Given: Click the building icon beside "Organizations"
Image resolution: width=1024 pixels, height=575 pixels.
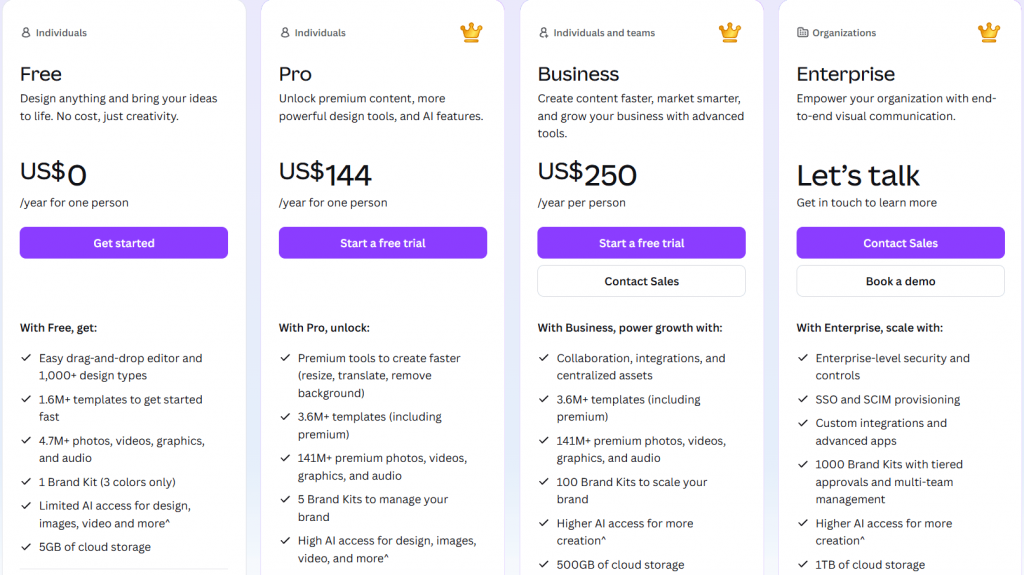Looking at the screenshot, I should tap(802, 33).
